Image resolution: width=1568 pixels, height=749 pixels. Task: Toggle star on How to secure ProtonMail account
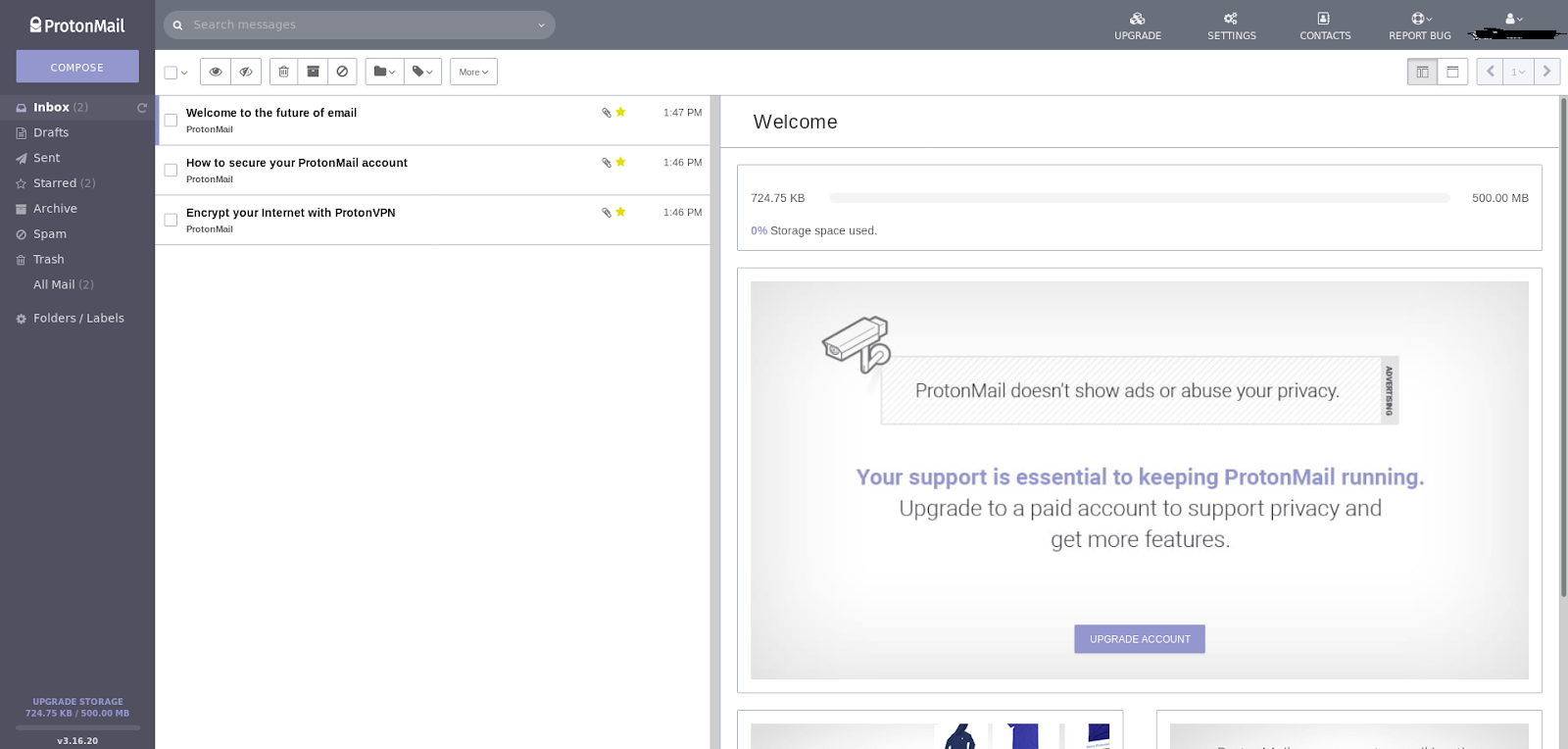pyautogui.click(x=620, y=162)
